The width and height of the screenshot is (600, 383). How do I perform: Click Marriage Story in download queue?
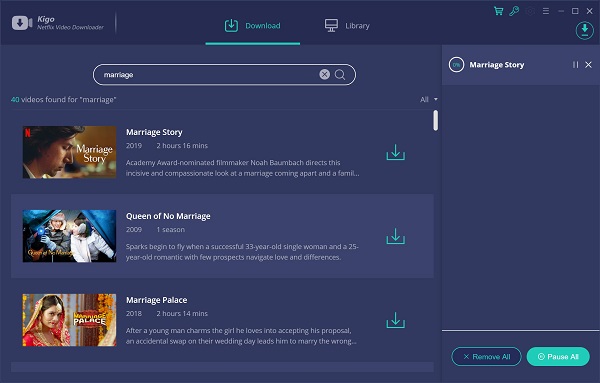[497, 65]
